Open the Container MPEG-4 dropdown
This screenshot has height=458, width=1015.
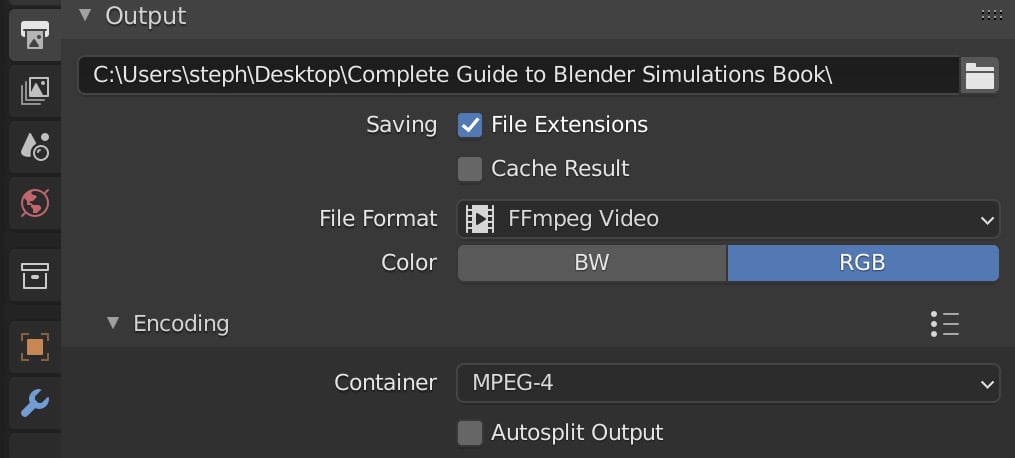728,384
